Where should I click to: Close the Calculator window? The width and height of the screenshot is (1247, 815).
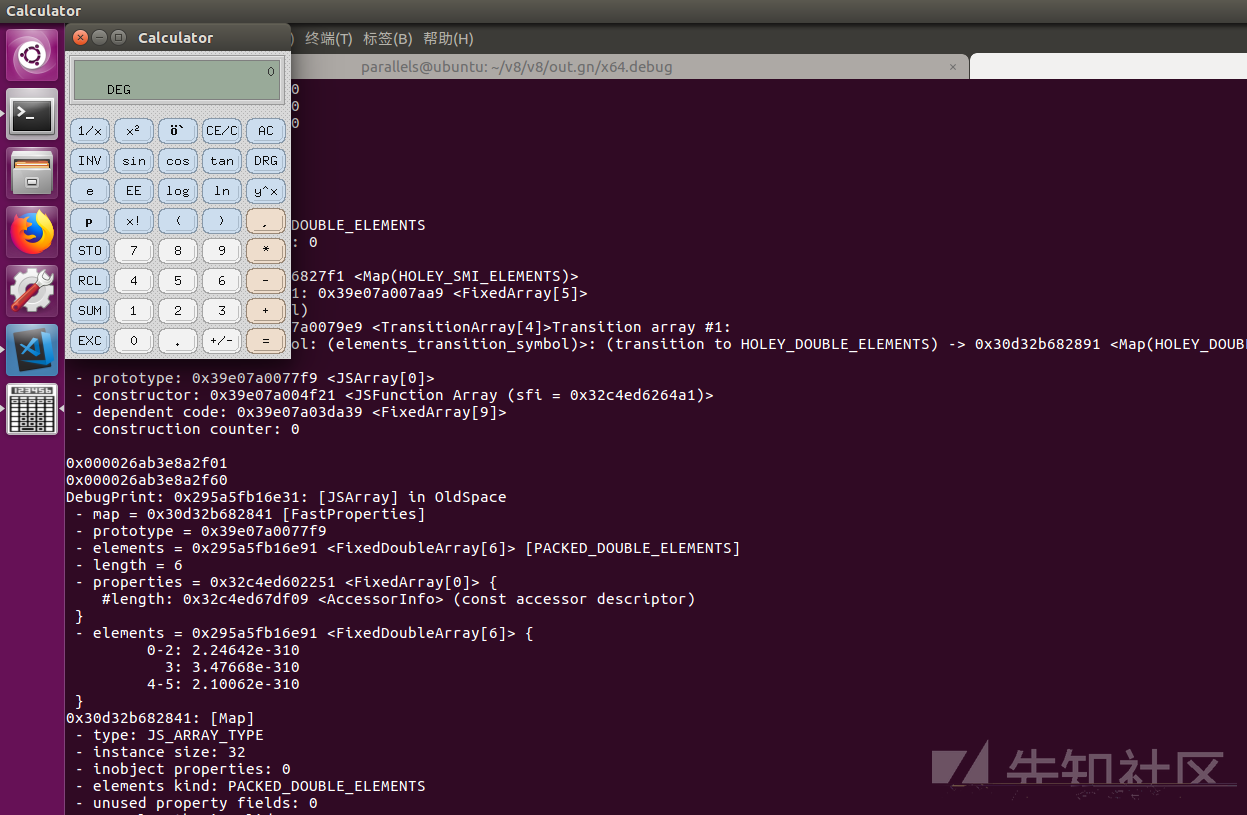point(81,37)
